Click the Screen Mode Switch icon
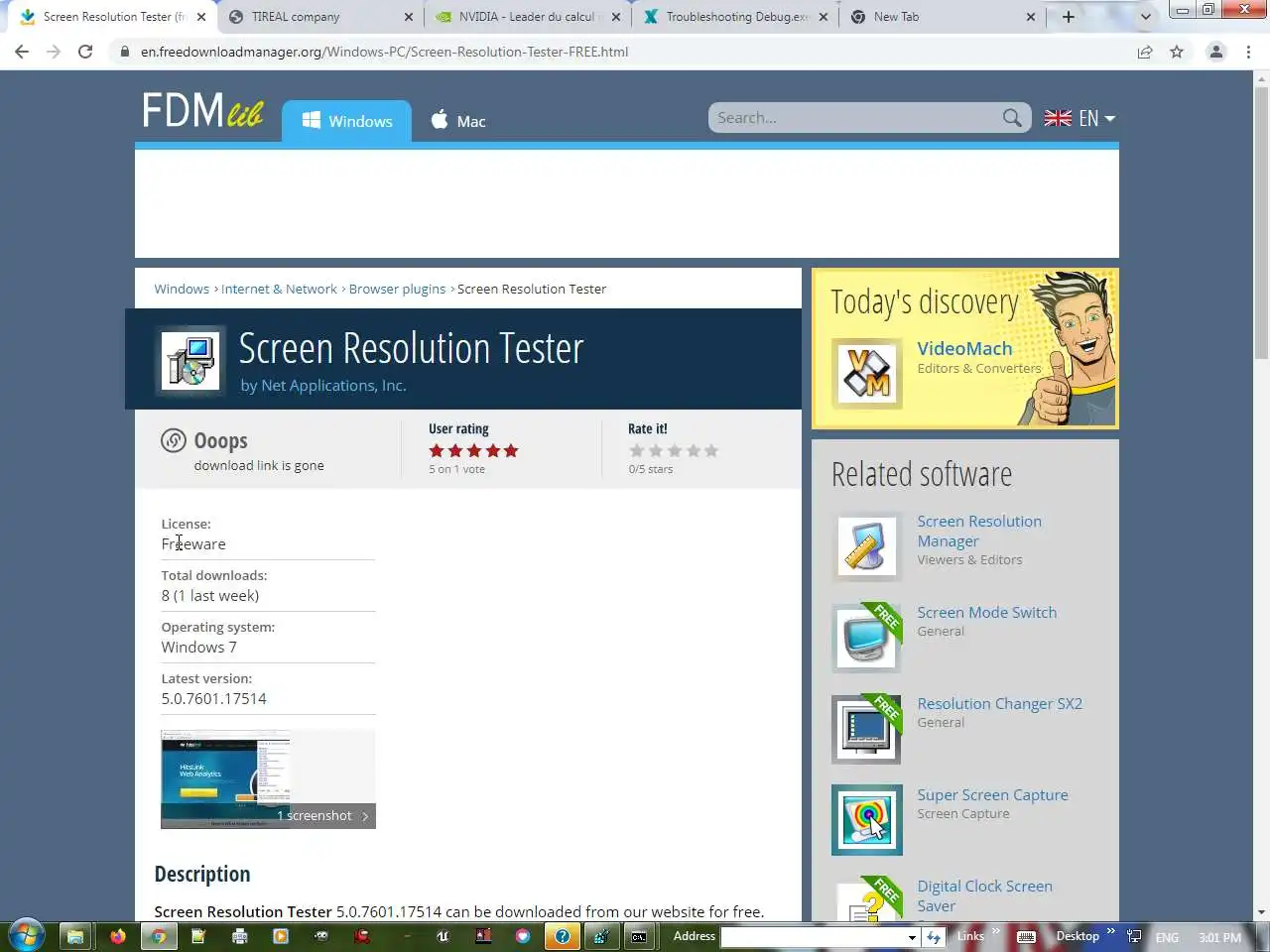Viewport: 1270px width, 952px height. tap(866, 638)
